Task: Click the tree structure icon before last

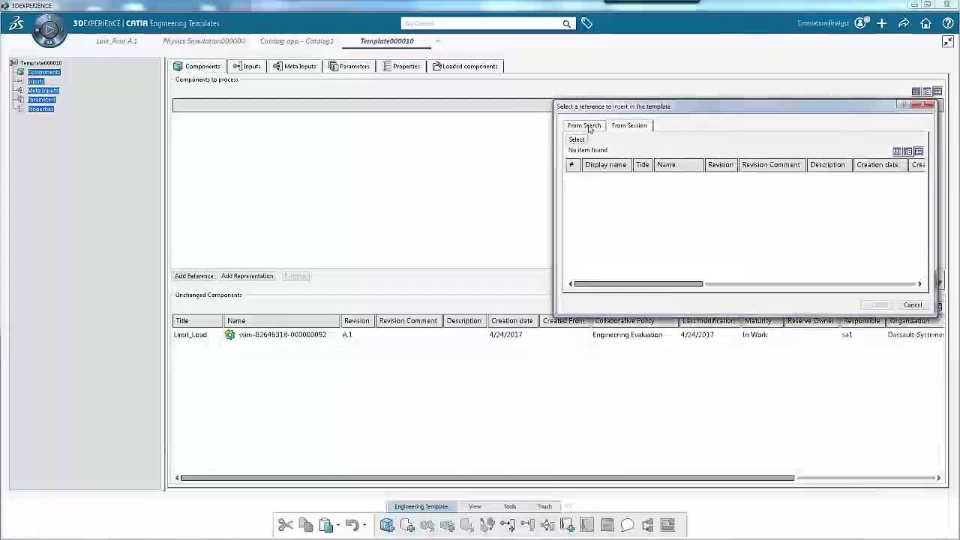Action: tap(648, 525)
